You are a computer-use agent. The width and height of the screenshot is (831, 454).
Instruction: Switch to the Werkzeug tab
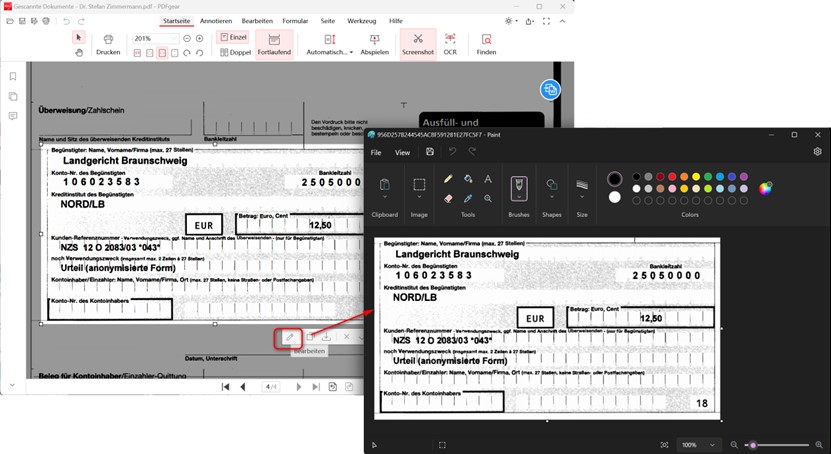pyautogui.click(x=361, y=21)
